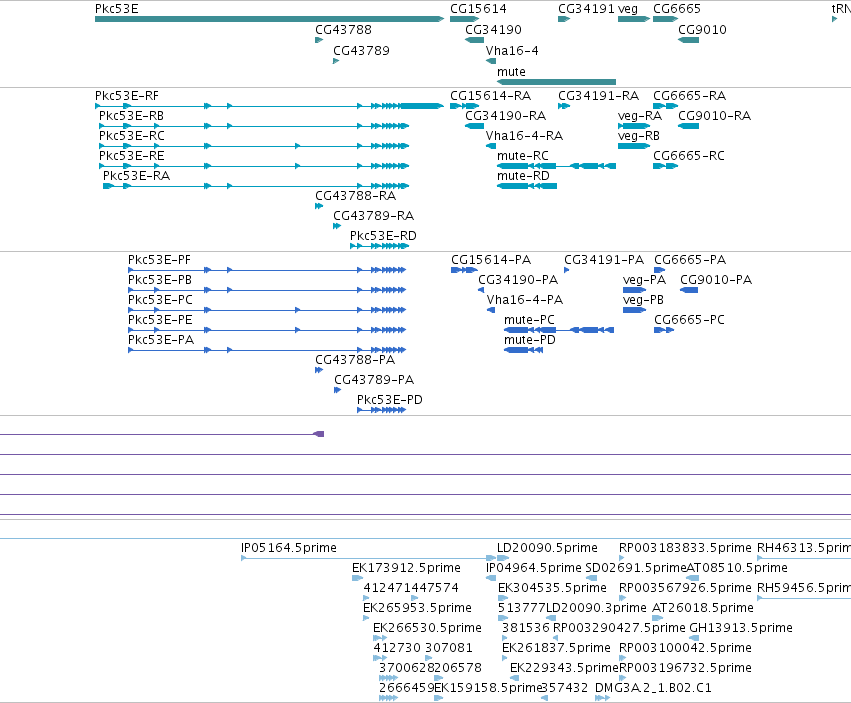Screen dimensions: 851x703
Task: Select the EK265953.5prime EST label
Action: tap(417, 607)
